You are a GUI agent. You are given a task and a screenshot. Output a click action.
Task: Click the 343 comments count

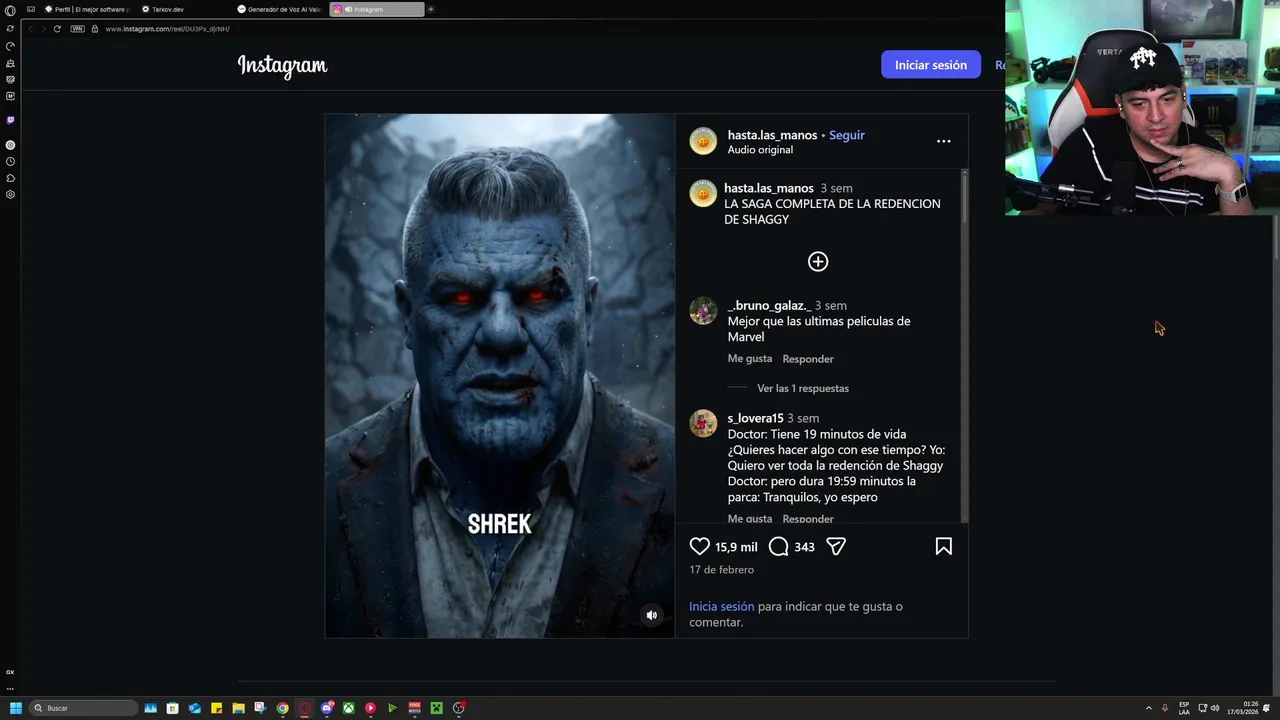click(x=804, y=547)
